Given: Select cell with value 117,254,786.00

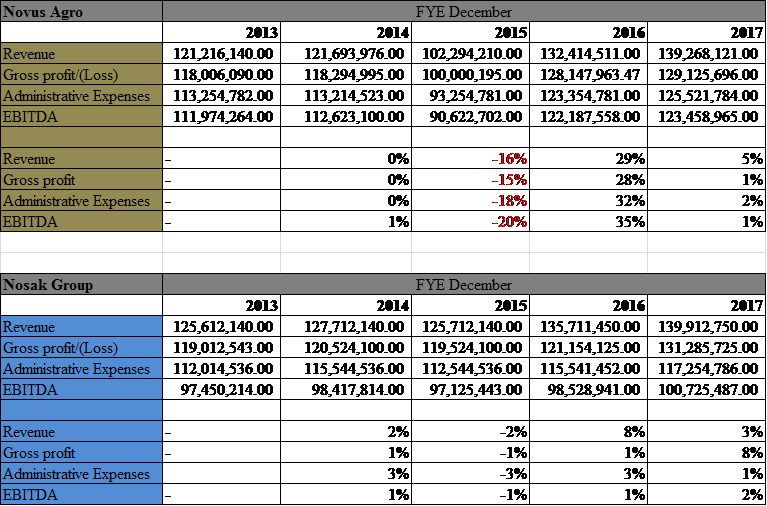Looking at the screenshot, I should click(706, 368).
